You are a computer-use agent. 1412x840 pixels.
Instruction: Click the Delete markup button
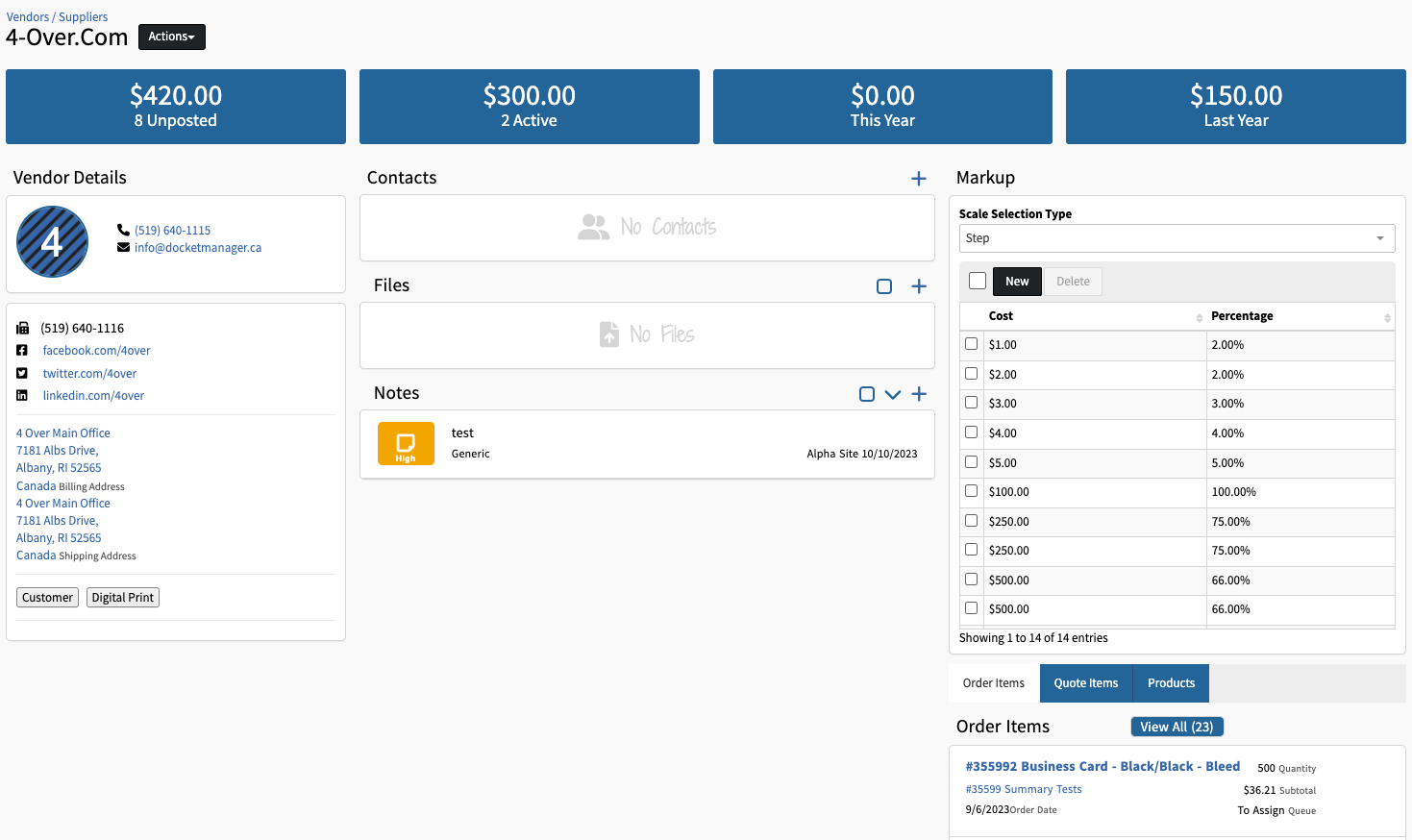[1073, 282]
